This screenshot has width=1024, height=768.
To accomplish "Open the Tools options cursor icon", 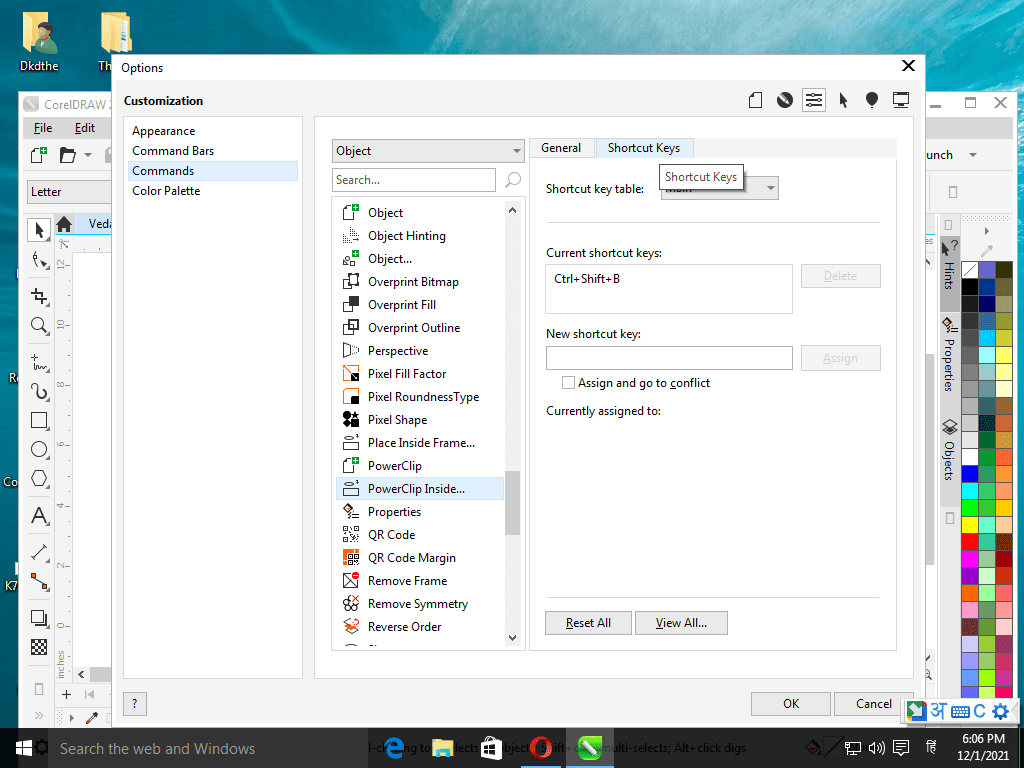I will [x=843, y=100].
